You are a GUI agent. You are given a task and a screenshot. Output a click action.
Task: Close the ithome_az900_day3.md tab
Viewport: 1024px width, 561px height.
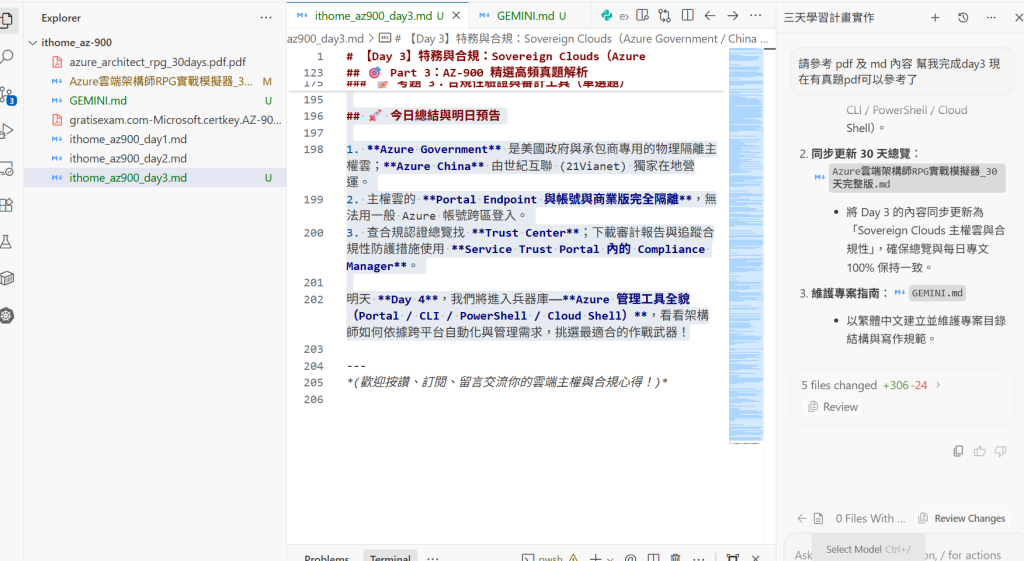point(456,16)
